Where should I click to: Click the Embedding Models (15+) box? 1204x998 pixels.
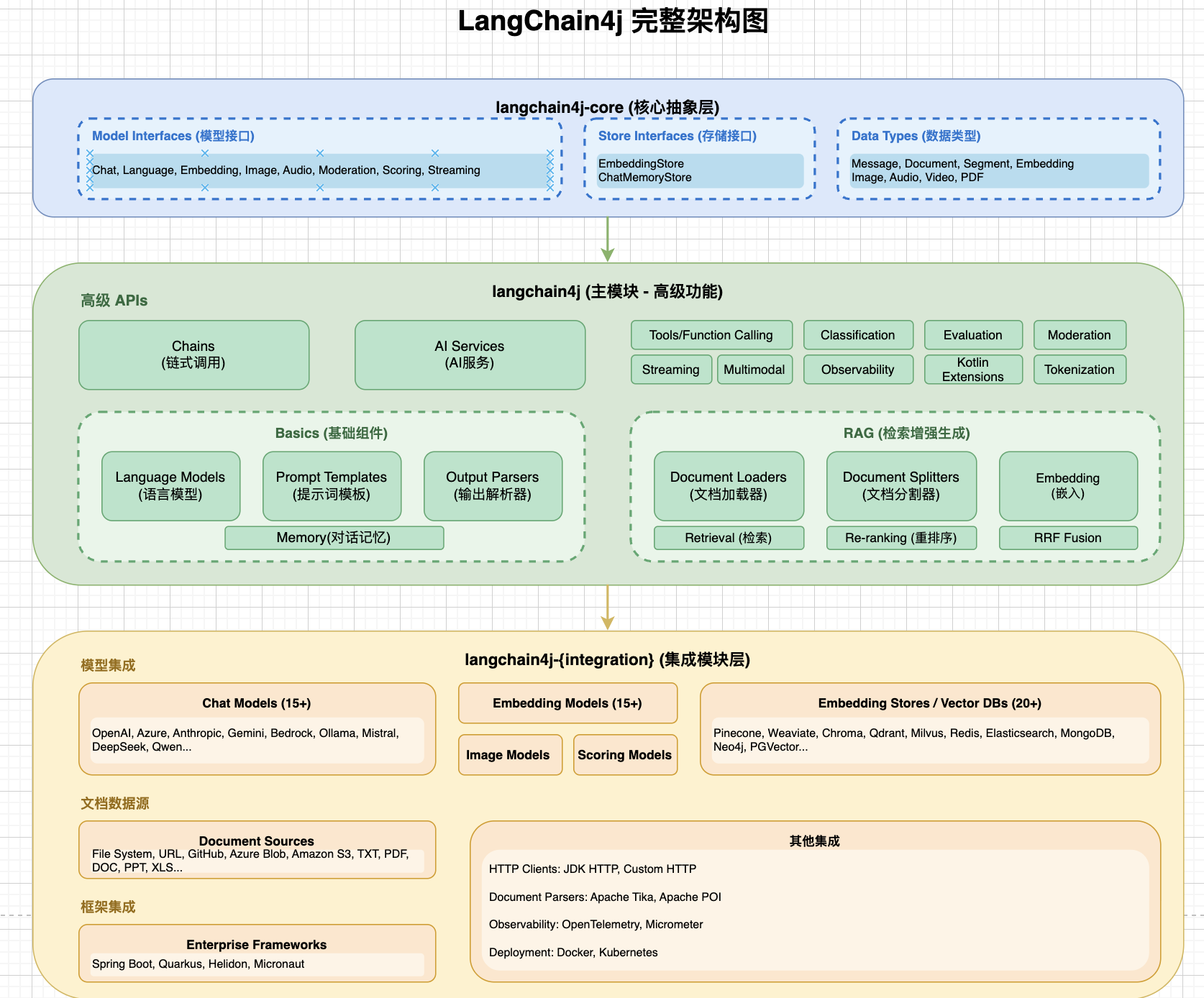568,703
